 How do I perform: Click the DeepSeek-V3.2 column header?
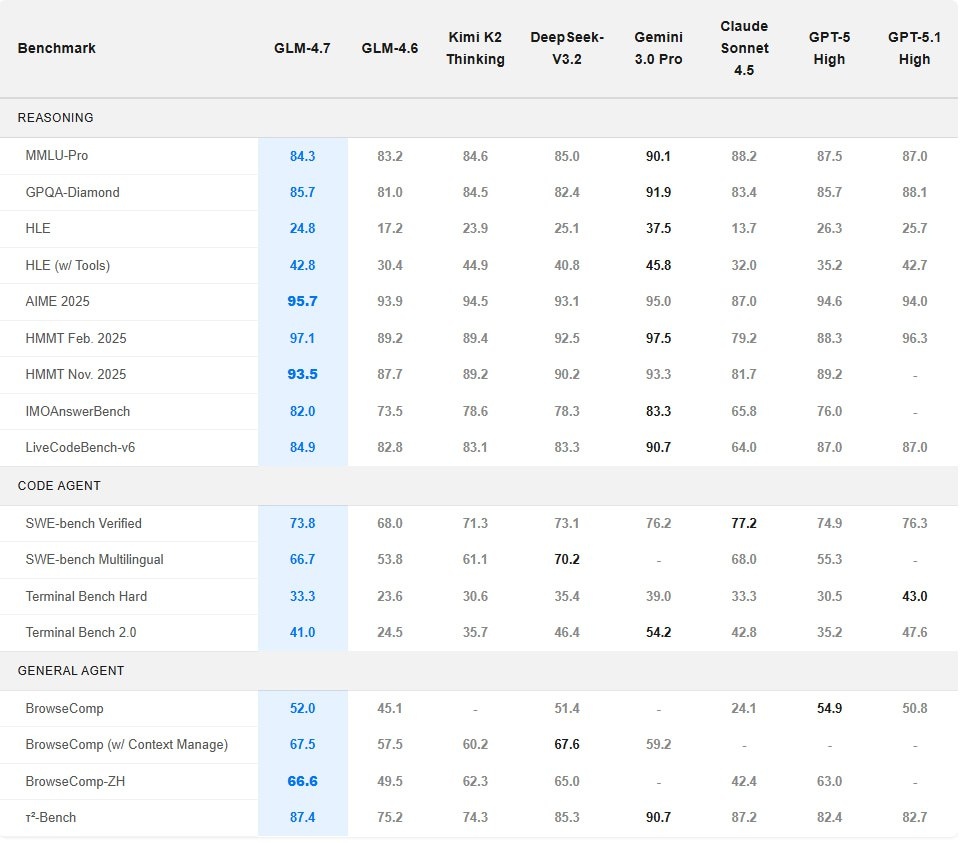[567, 48]
